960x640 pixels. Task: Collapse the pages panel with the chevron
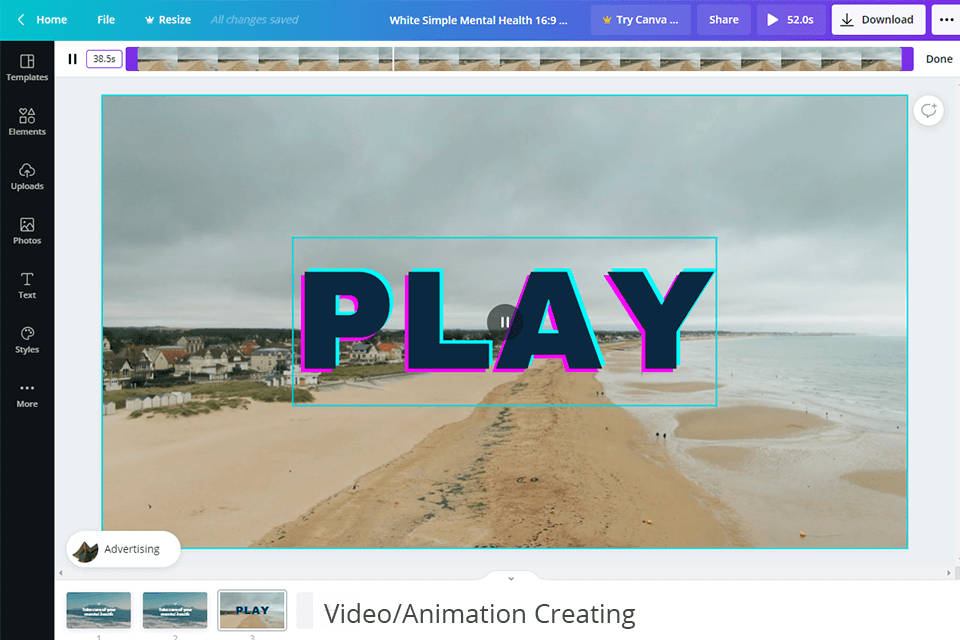pyautogui.click(x=511, y=578)
